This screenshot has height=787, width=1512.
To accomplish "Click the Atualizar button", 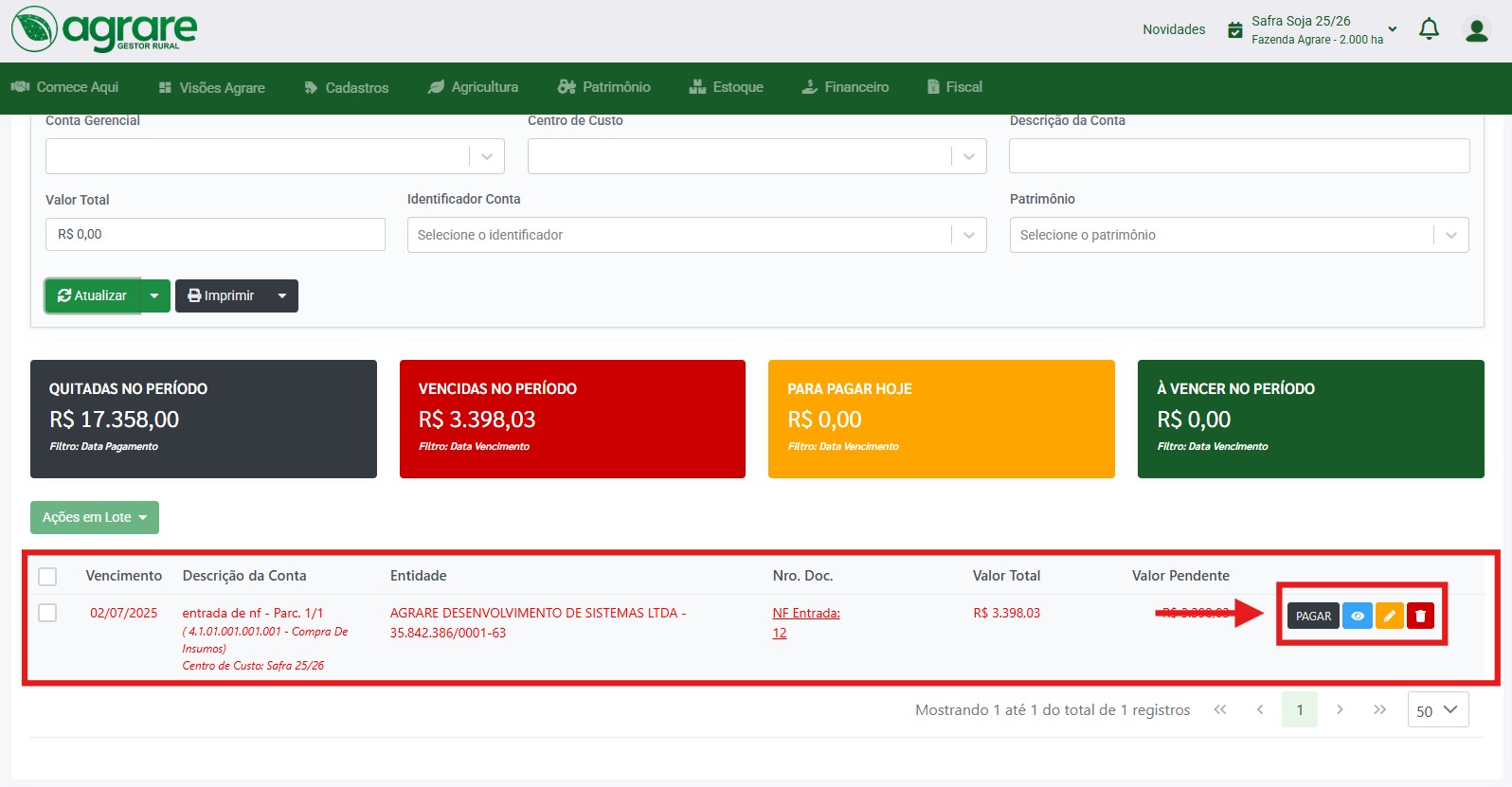I will coord(93,295).
